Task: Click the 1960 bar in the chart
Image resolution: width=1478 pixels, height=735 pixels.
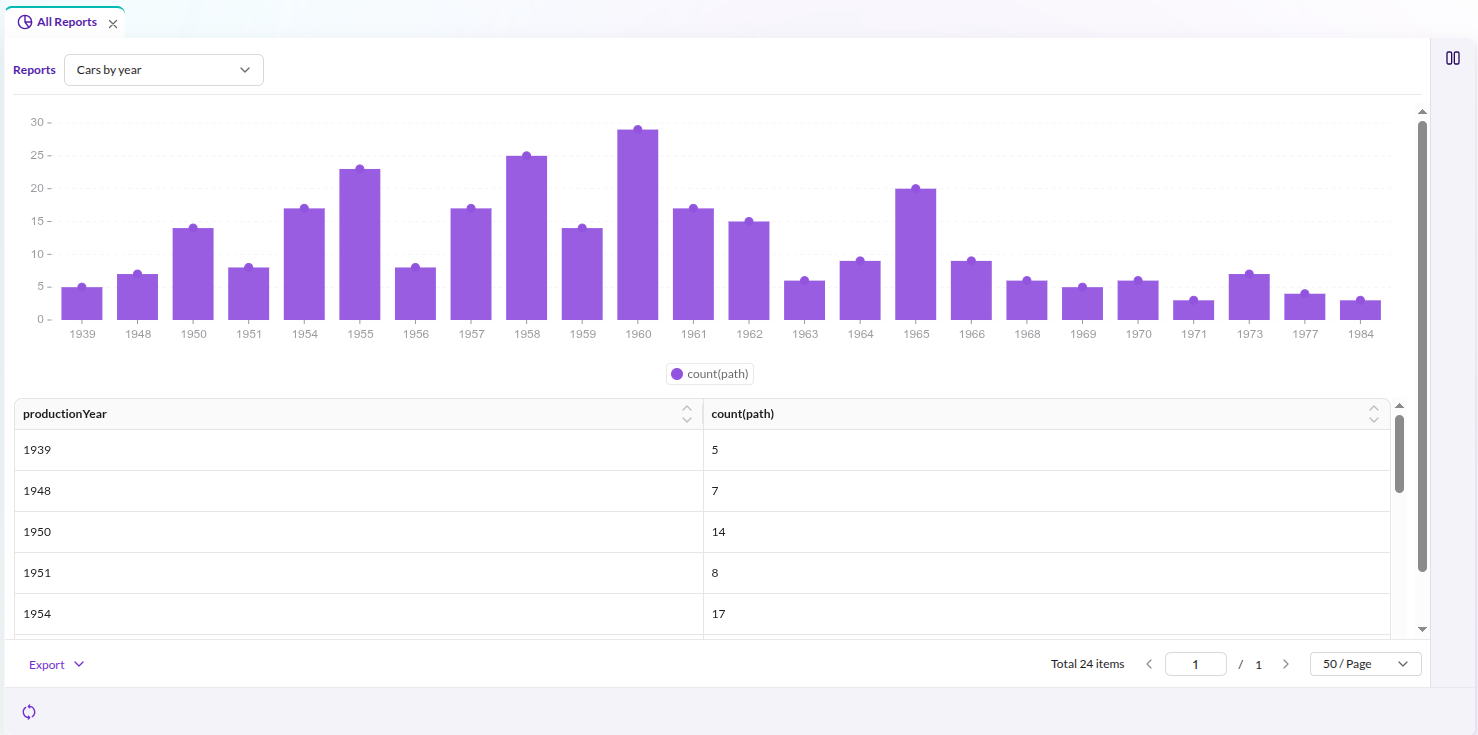Action: click(x=638, y=224)
